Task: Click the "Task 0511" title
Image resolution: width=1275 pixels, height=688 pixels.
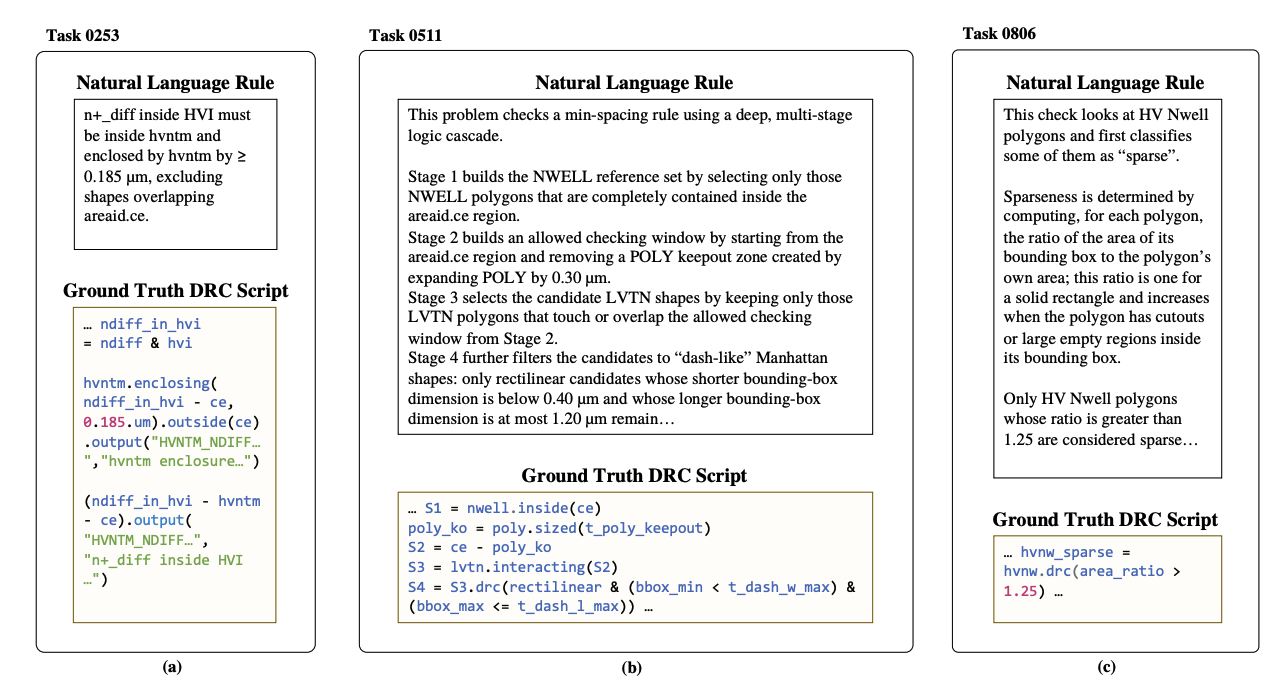Action: tap(406, 36)
